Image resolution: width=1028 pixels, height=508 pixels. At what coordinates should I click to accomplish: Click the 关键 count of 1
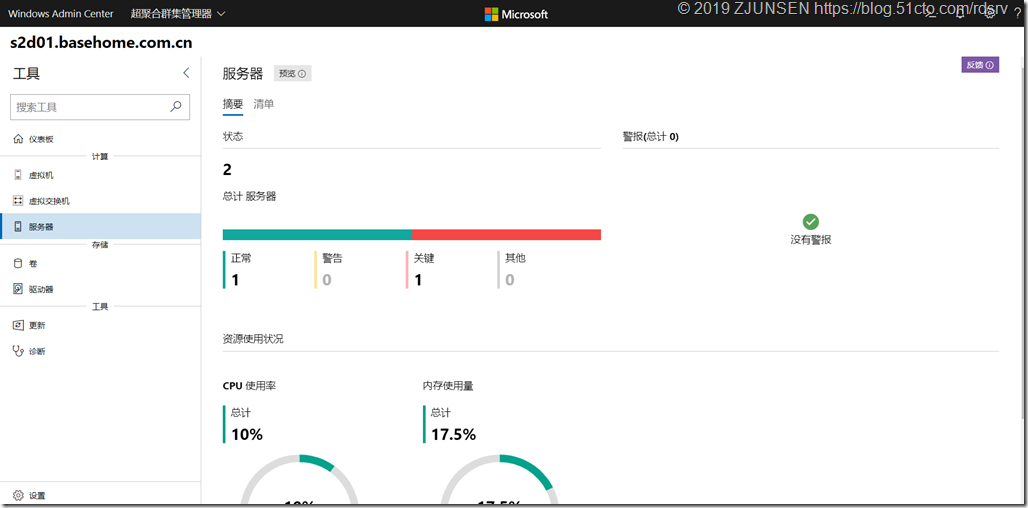[418, 280]
